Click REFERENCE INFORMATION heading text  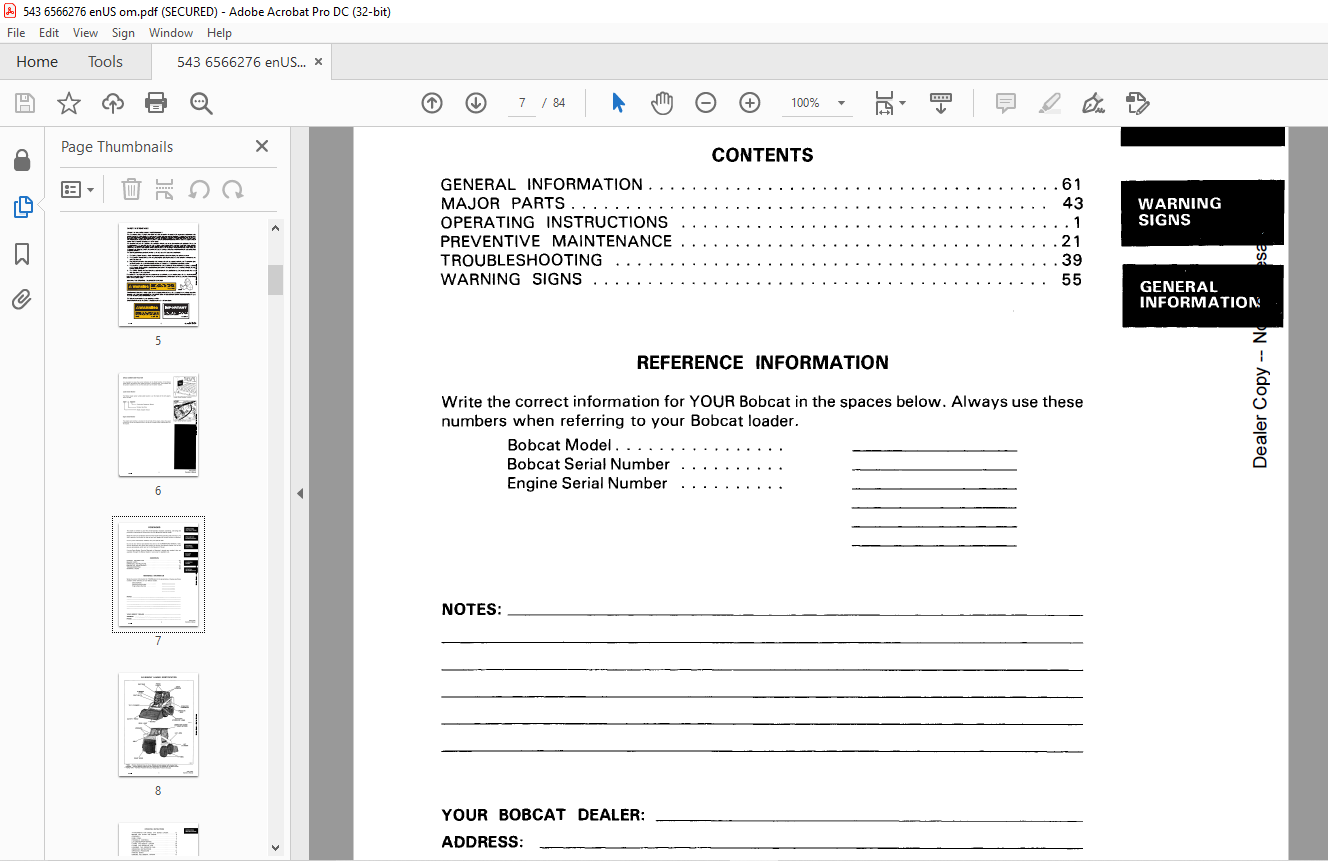pos(762,363)
